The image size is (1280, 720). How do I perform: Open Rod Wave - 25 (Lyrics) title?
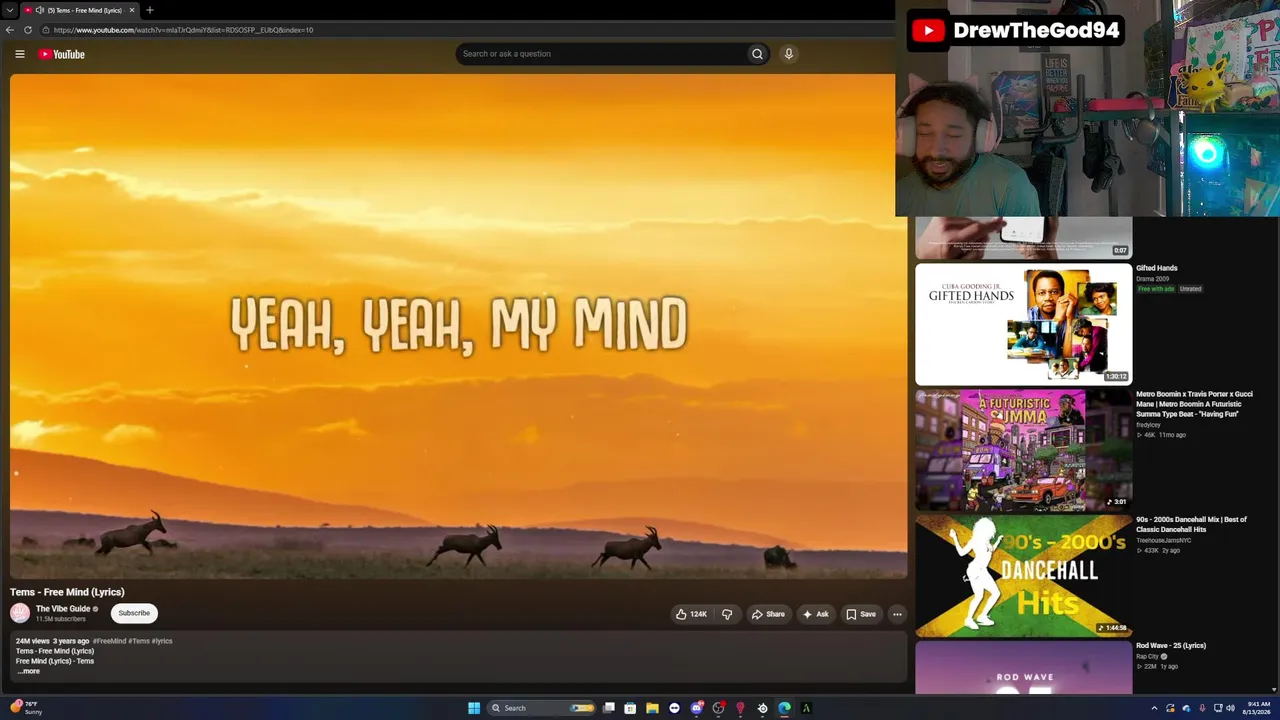1171,646
